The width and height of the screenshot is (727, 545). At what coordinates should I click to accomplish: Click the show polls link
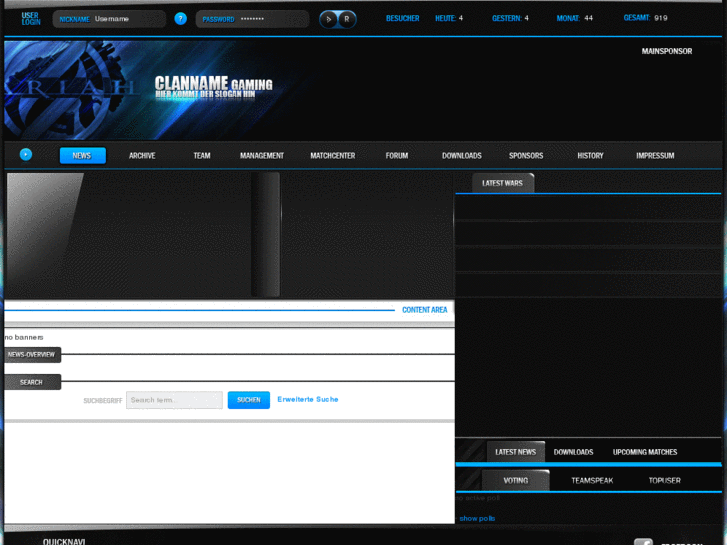click(x=477, y=519)
